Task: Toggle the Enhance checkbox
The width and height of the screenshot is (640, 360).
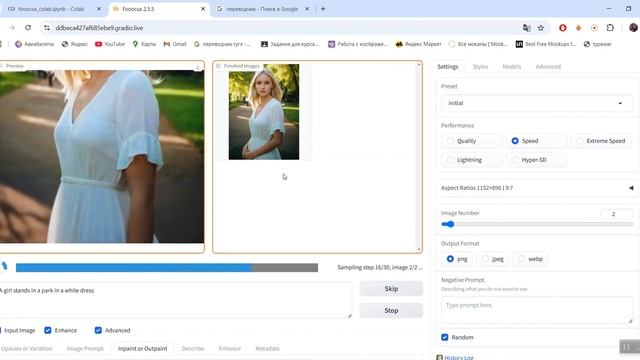Action: (x=48, y=330)
